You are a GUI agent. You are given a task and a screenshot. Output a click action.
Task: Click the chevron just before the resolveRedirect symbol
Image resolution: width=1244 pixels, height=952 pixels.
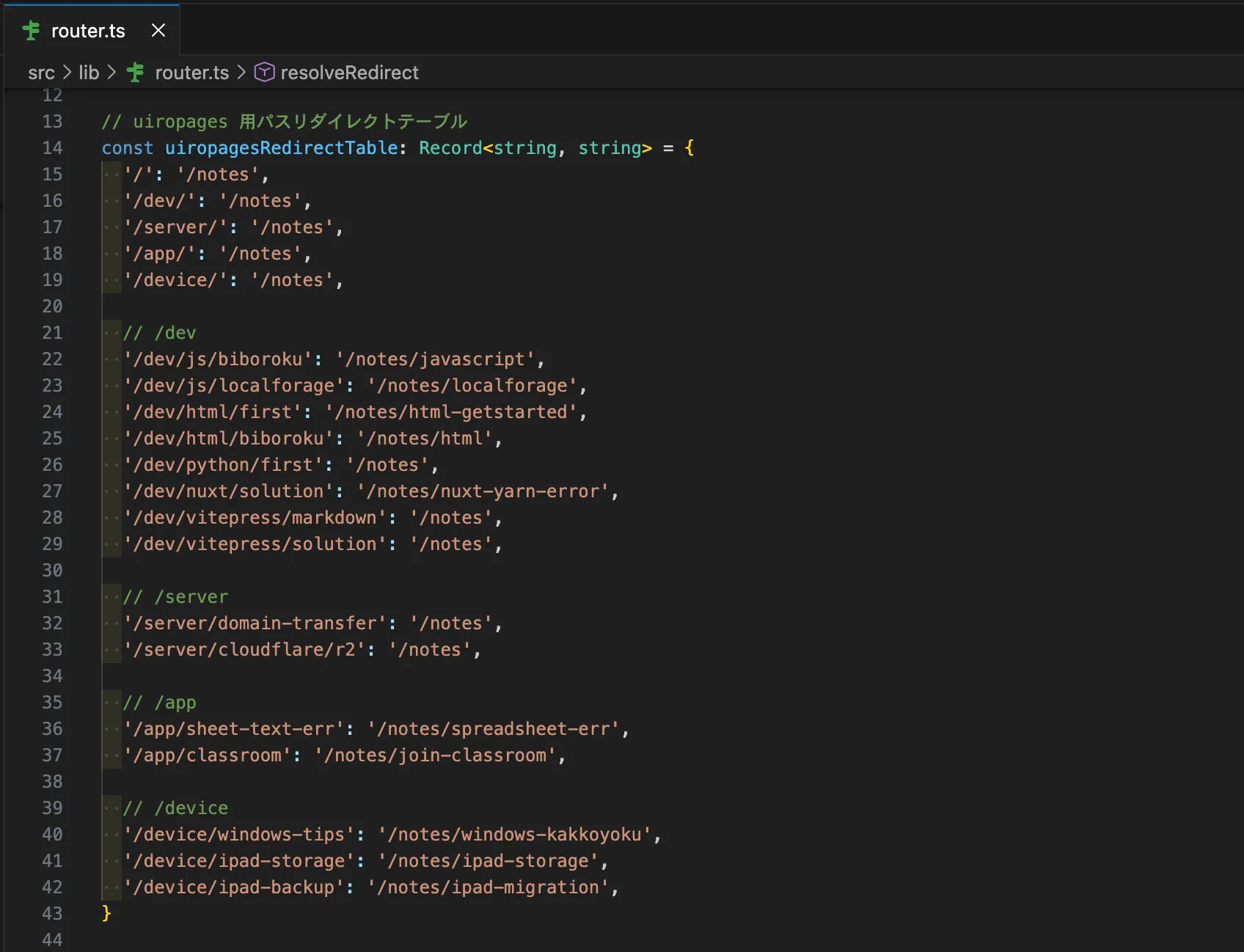(241, 73)
